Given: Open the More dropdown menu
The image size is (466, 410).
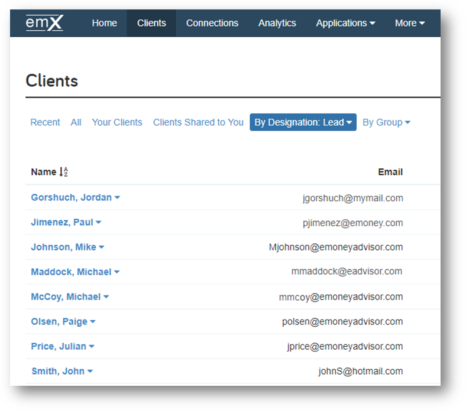Looking at the screenshot, I should (x=410, y=23).
